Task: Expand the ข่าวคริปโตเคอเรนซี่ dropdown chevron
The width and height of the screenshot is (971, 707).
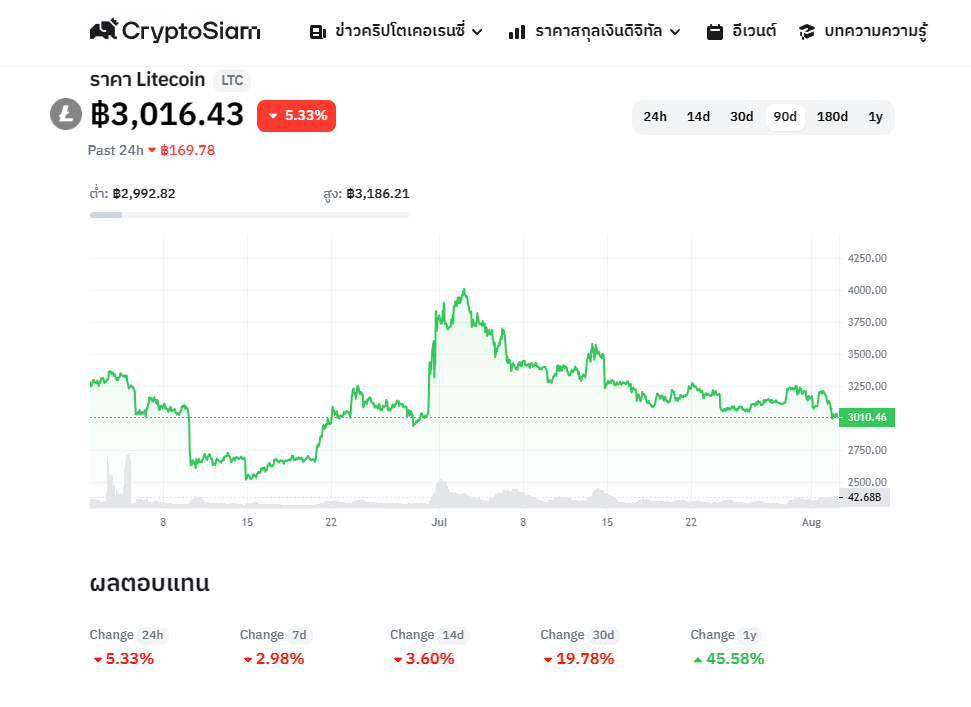Action: tap(477, 32)
